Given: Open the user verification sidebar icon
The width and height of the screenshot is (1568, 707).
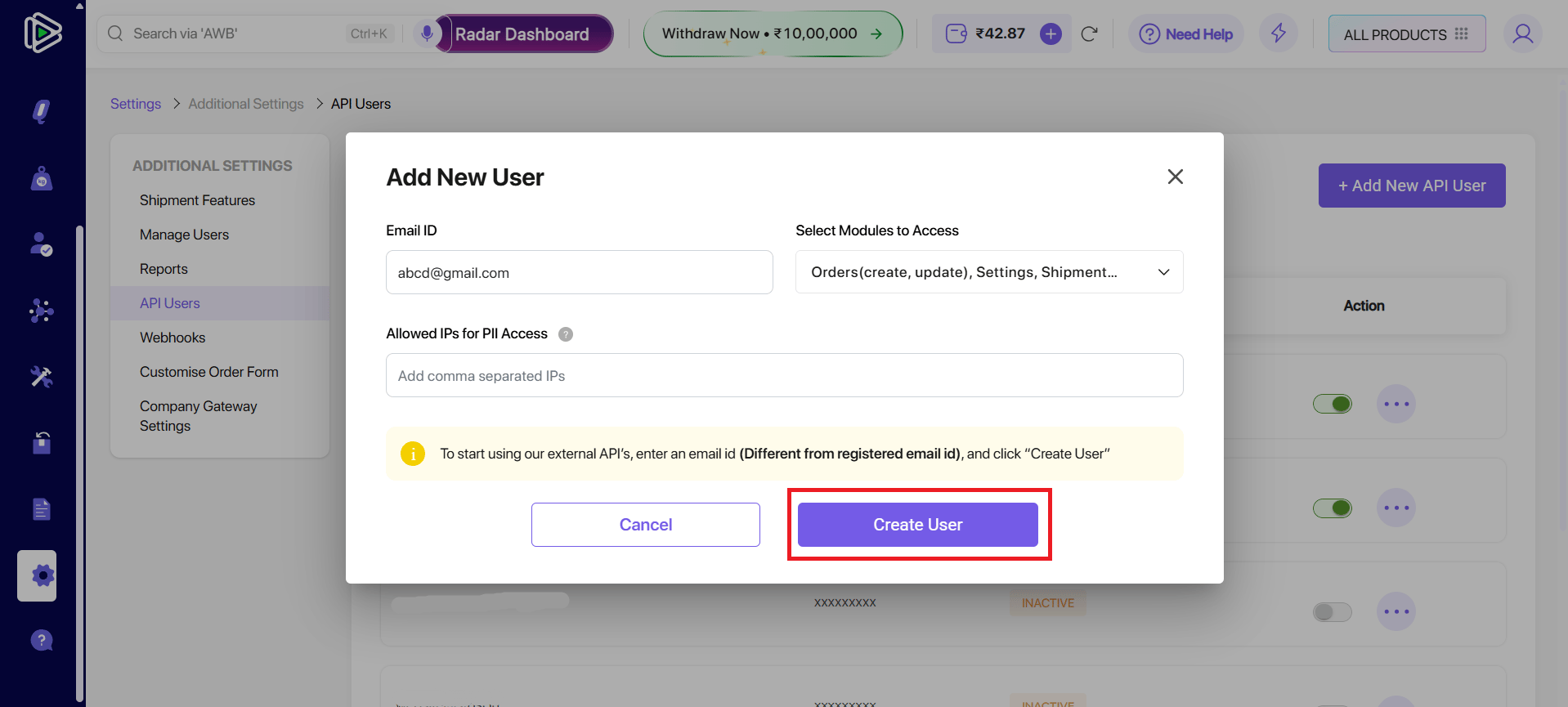Looking at the screenshot, I should pyautogui.click(x=42, y=244).
